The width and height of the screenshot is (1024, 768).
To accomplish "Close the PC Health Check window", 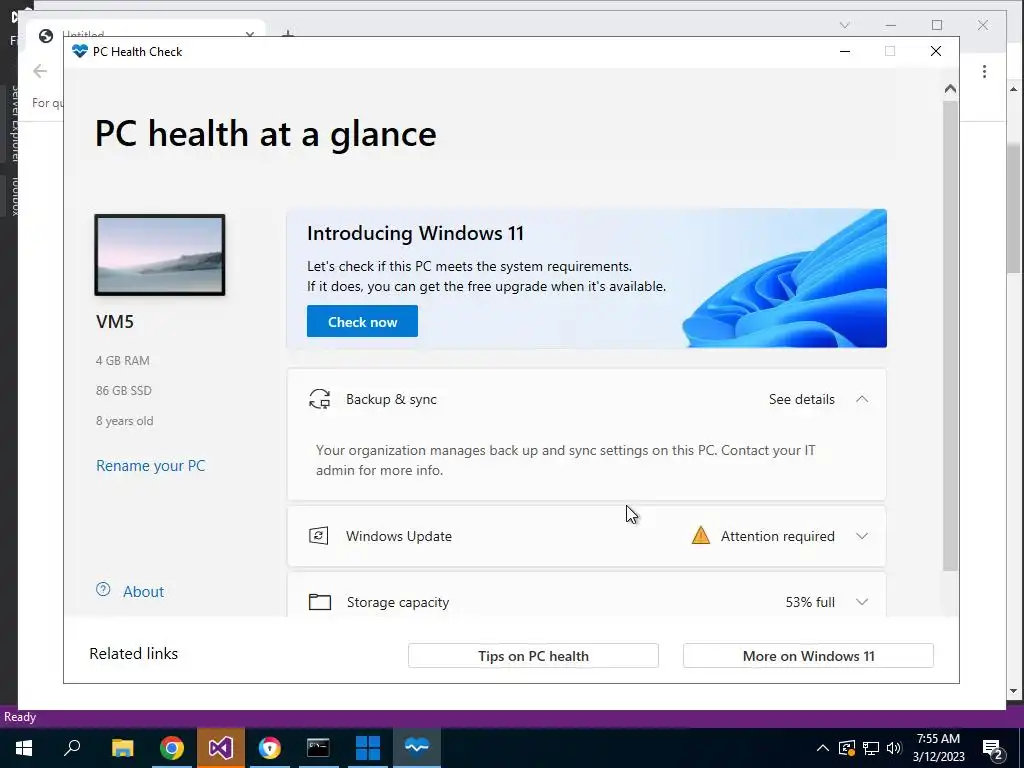I will click(x=936, y=51).
